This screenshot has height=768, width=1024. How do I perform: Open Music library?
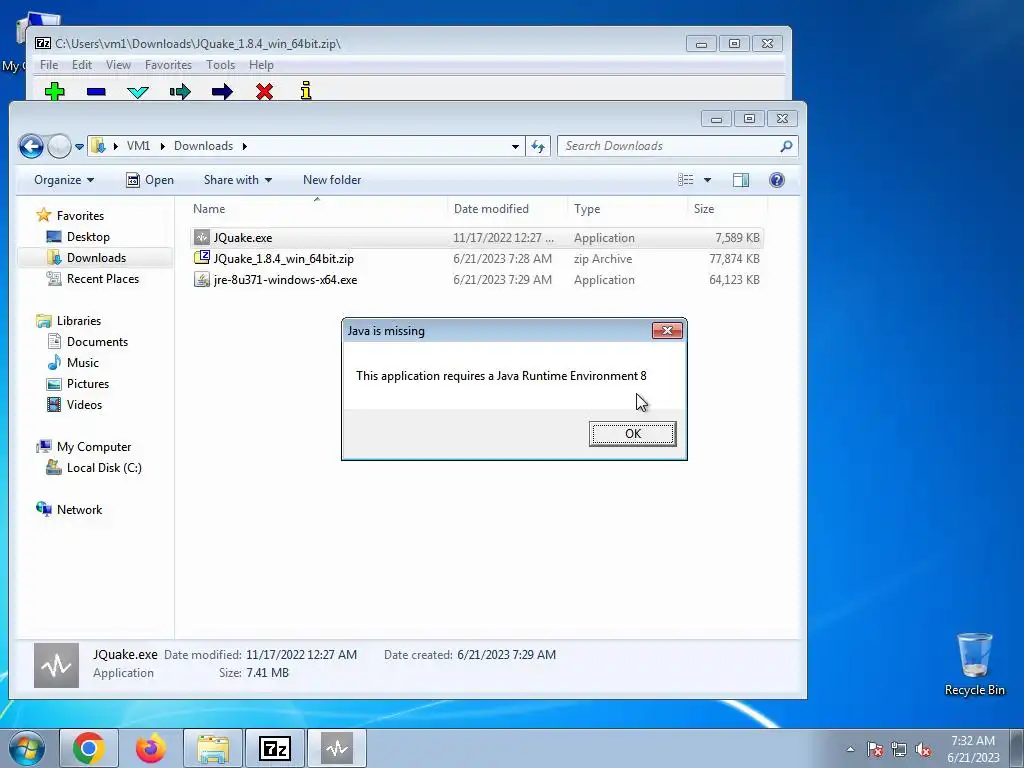(x=82, y=362)
